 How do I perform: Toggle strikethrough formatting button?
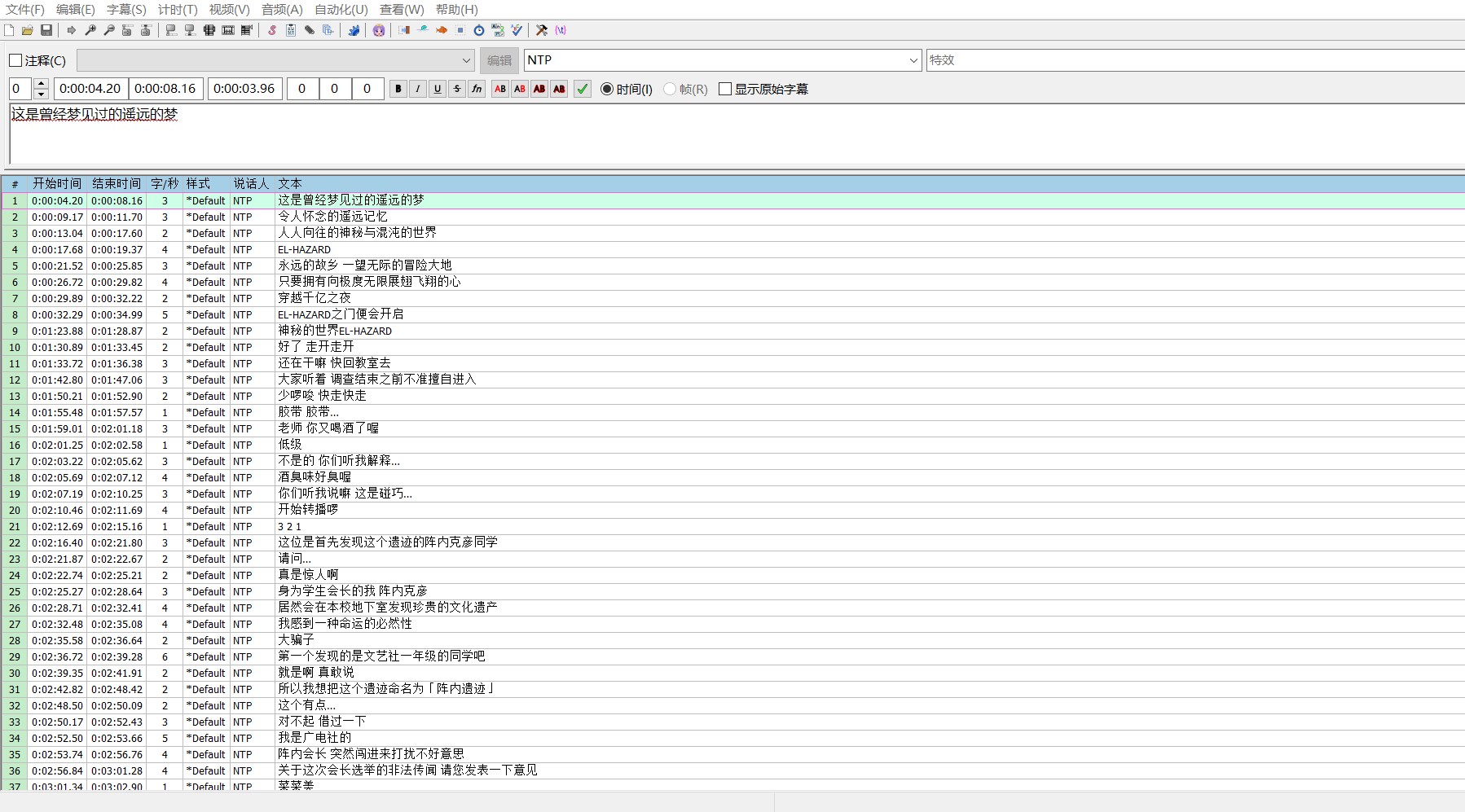point(457,89)
